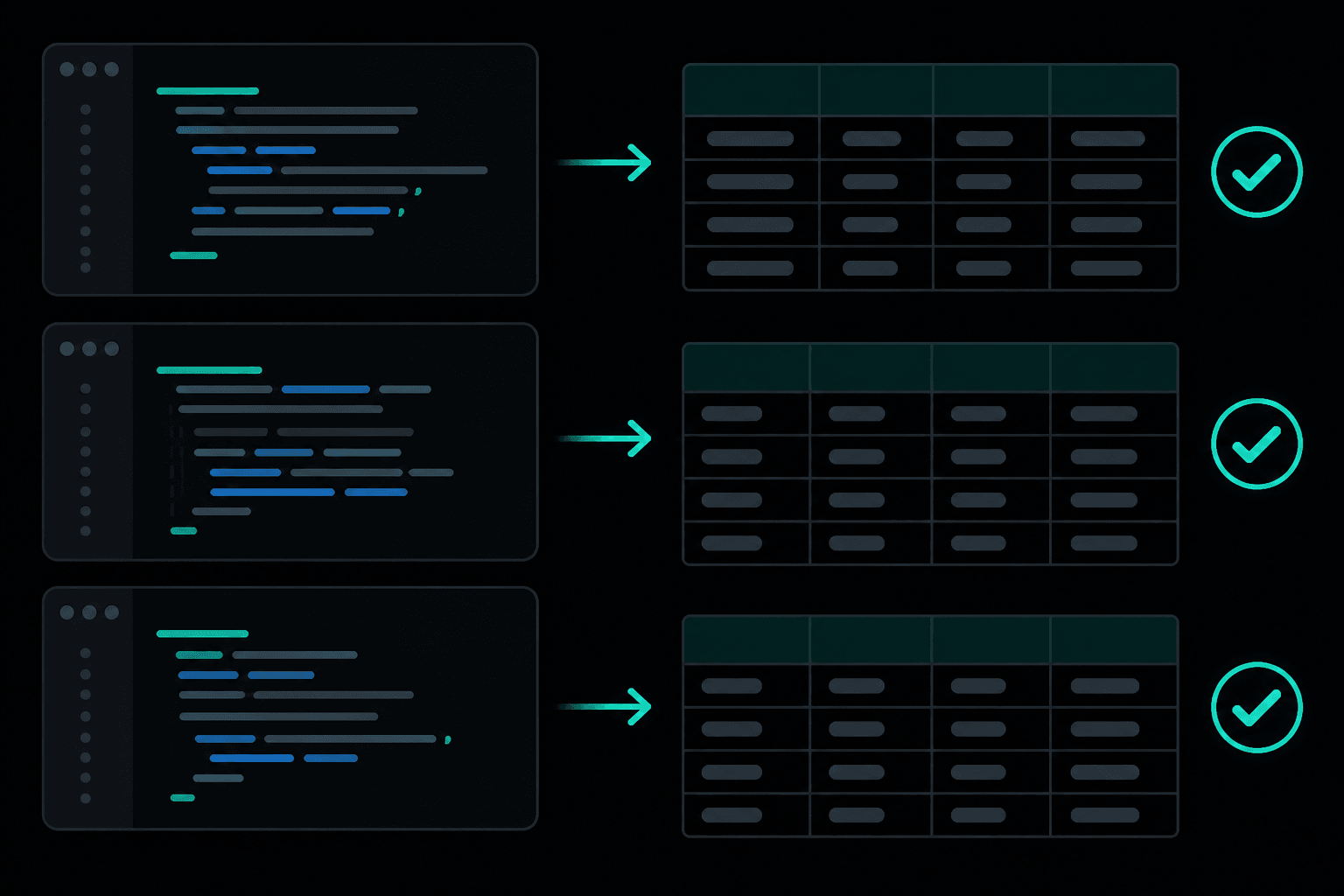
Task: Click the checkmark circle beside the middle table
Action: 1256,444
